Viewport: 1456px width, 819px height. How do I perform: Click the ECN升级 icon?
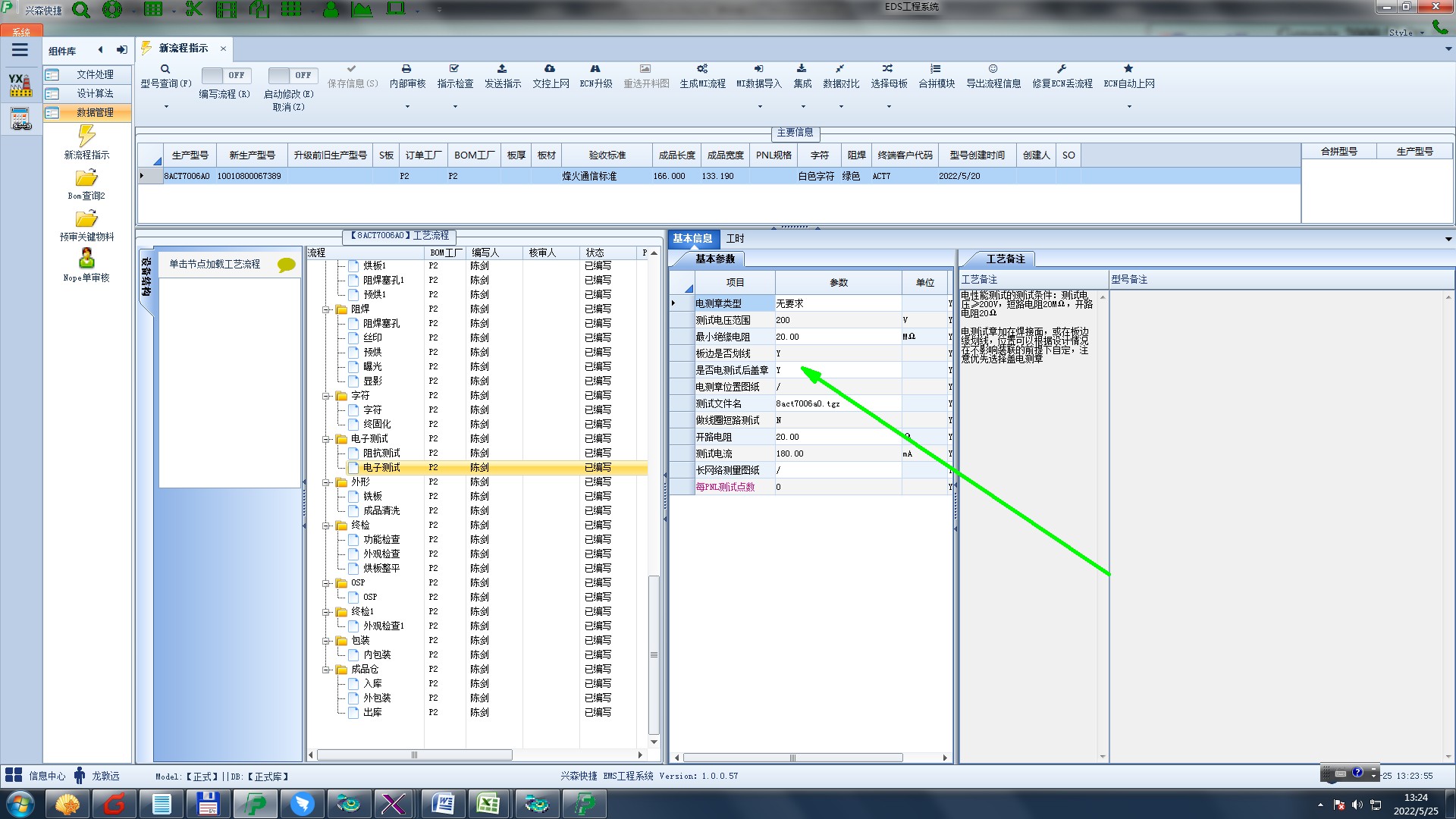pyautogui.click(x=595, y=69)
